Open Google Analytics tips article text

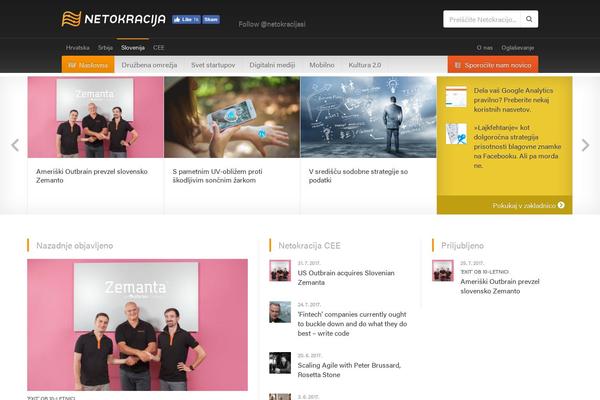point(513,100)
